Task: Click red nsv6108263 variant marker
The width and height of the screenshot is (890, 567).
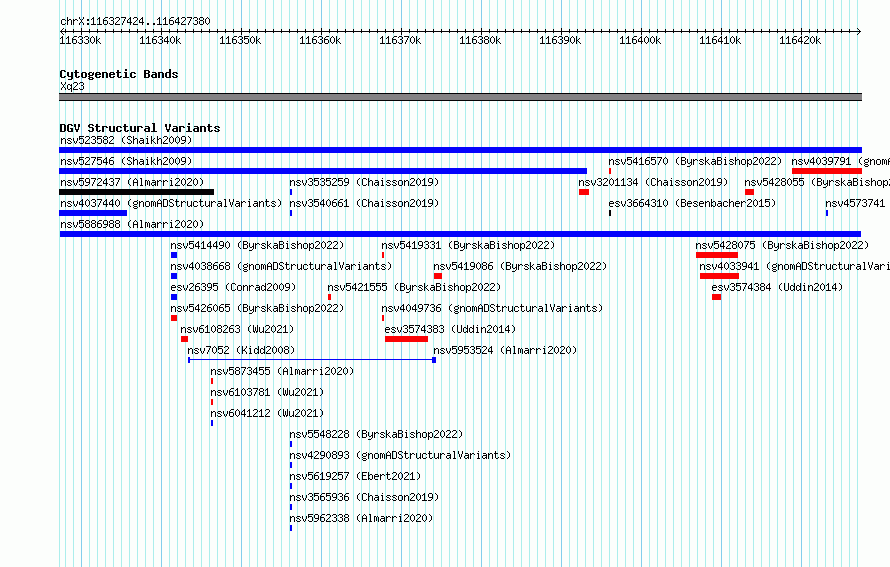Action: click(x=184, y=339)
